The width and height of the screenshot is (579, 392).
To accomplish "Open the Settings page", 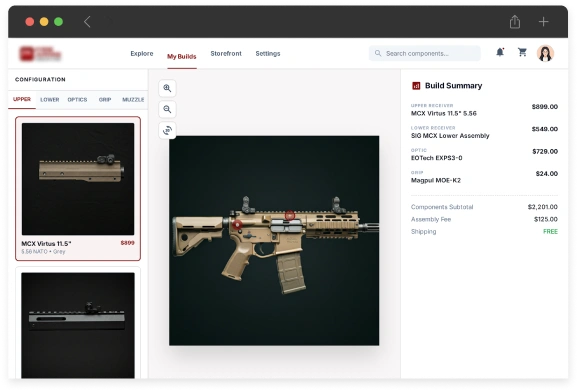I will 268,54.
